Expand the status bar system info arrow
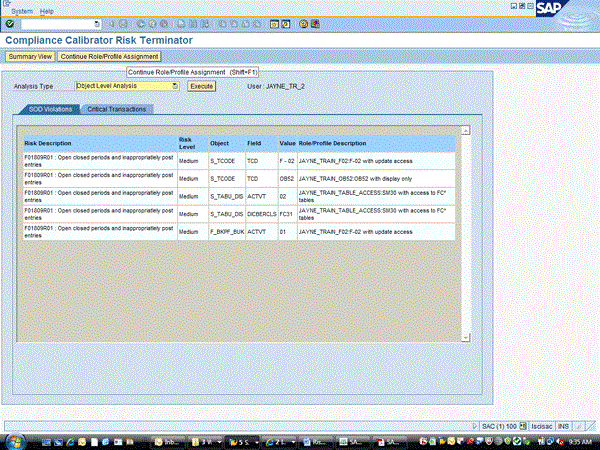Screen dimensions: 600x450 pos(474,426)
